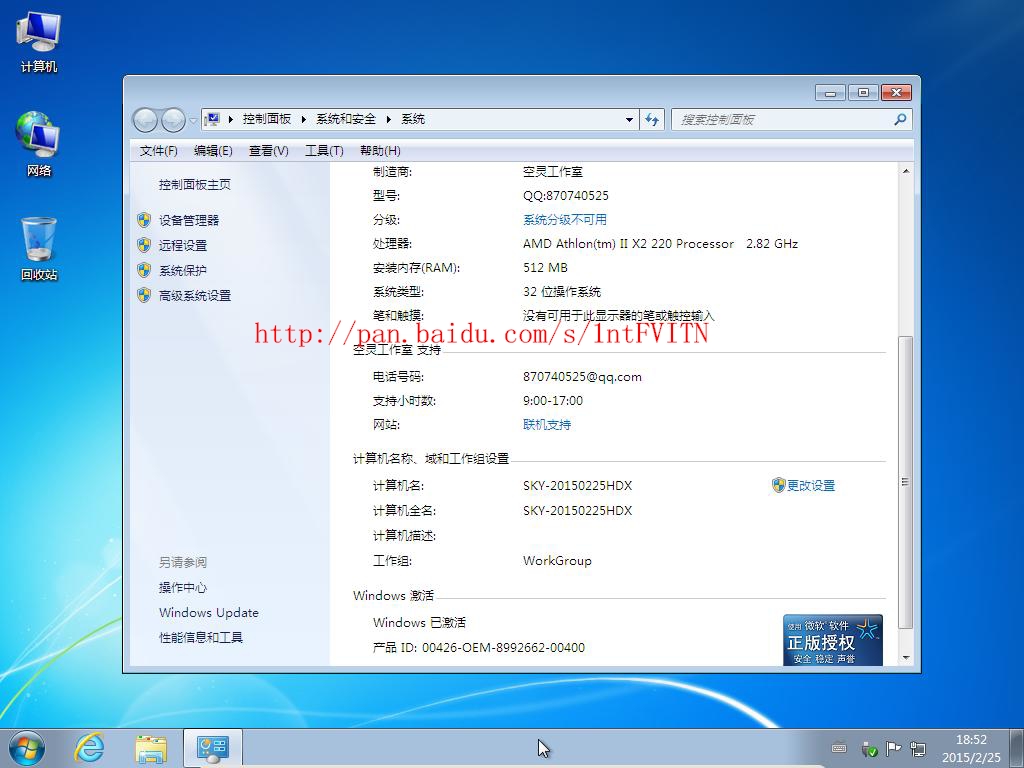Expand breadcrumb arrow after 控制面板

(304, 119)
